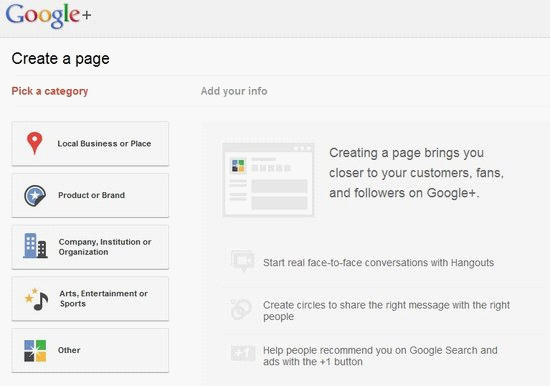Click the page preview illustration
Viewport: 551px width, 387px height.
(268, 180)
